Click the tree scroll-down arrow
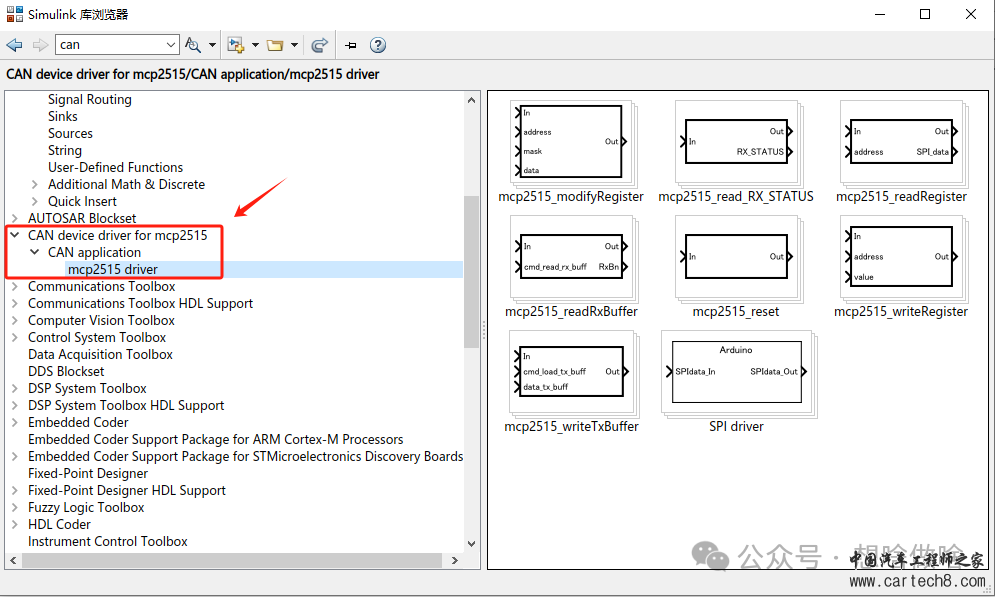This screenshot has width=995, height=597. (x=471, y=544)
